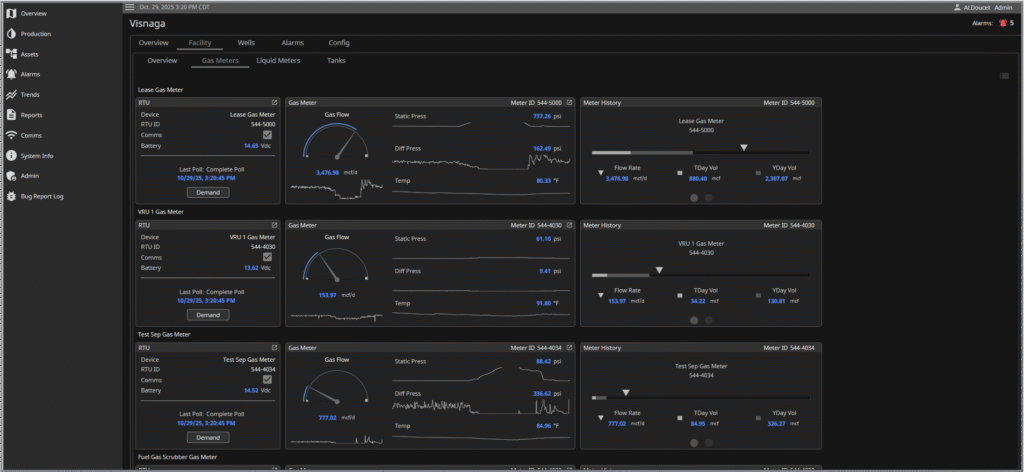Open the Bug Report Log

[x=41, y=196]
